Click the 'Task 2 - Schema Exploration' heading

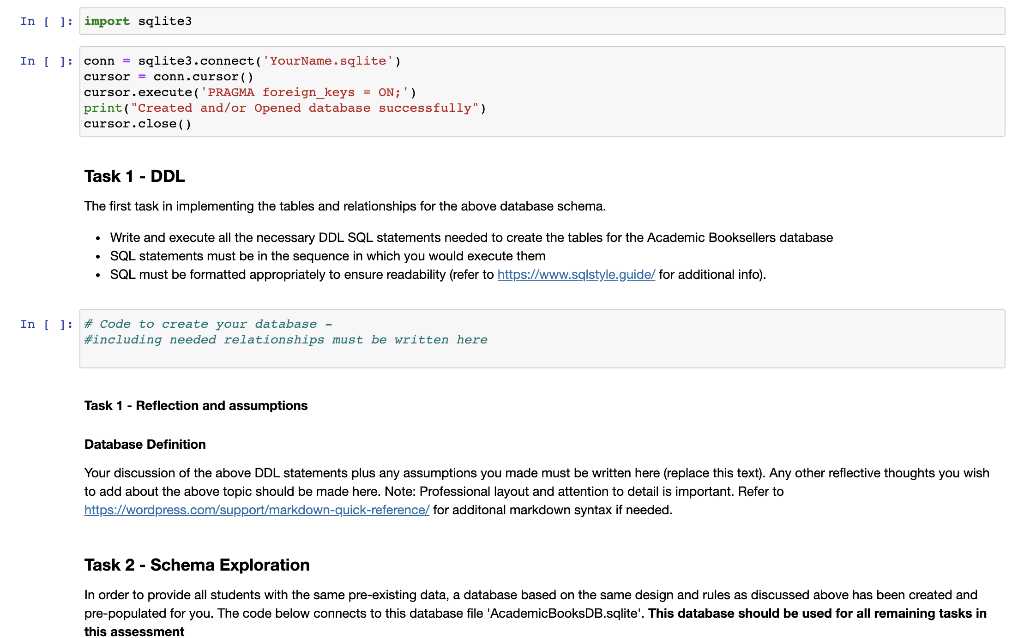click(x=197, y=565)
